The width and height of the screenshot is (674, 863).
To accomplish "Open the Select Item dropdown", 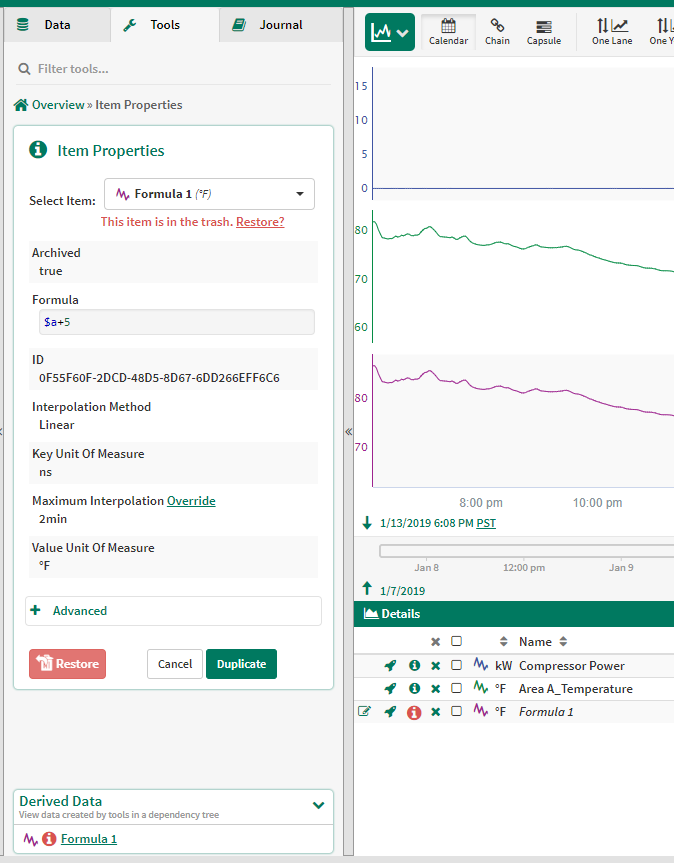I will [209, 194].
